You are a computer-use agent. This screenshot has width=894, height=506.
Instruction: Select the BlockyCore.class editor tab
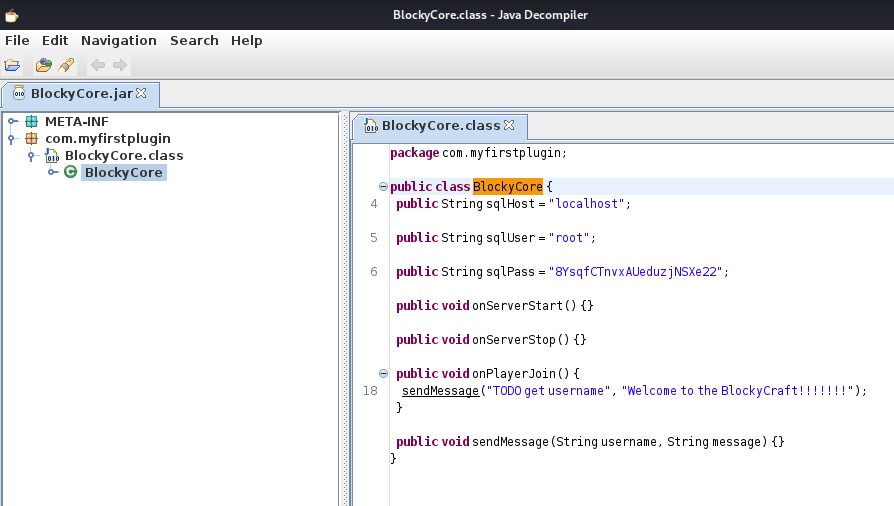(x=440, y=126)
